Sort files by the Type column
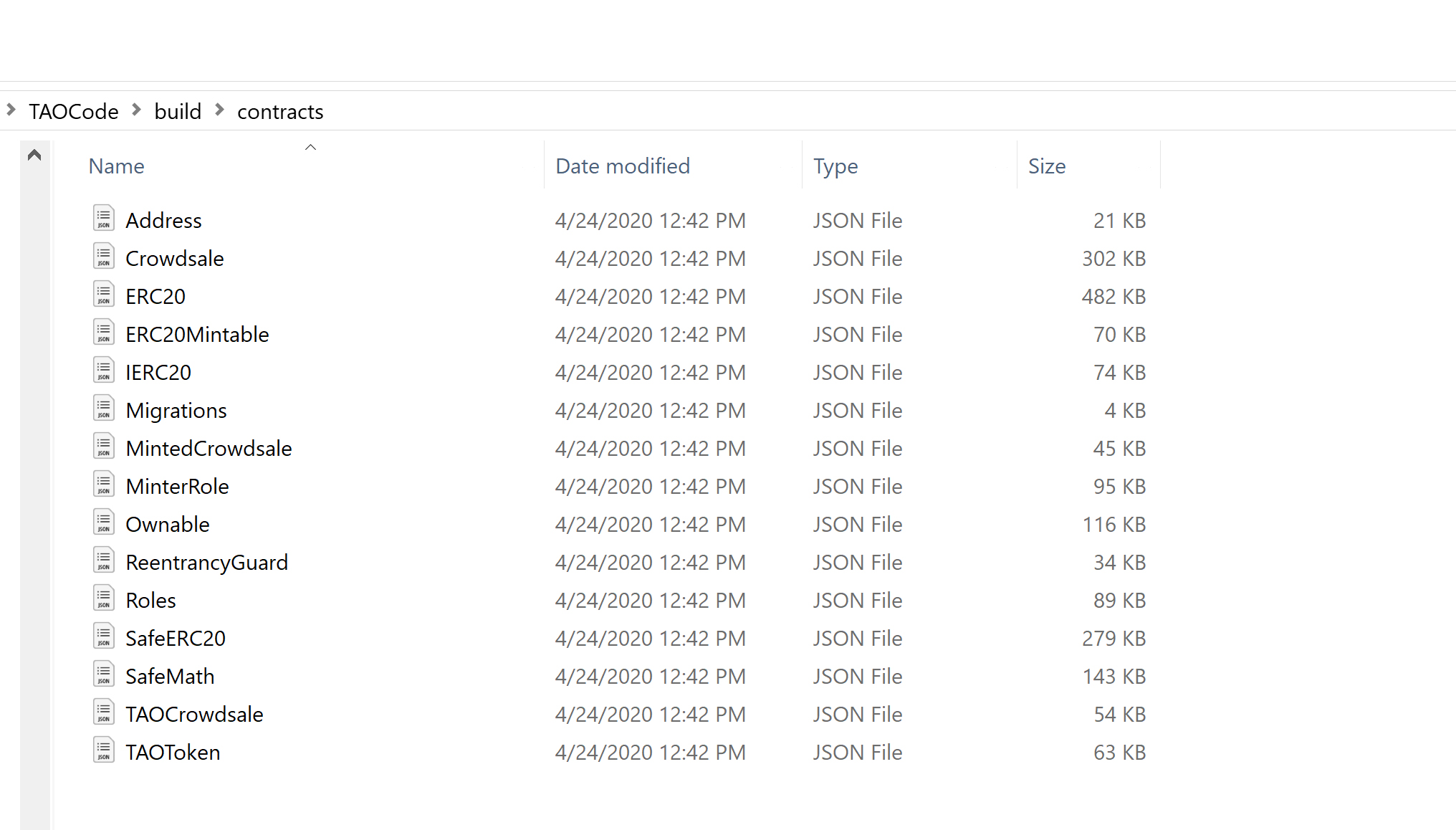 tap(835, 166)
